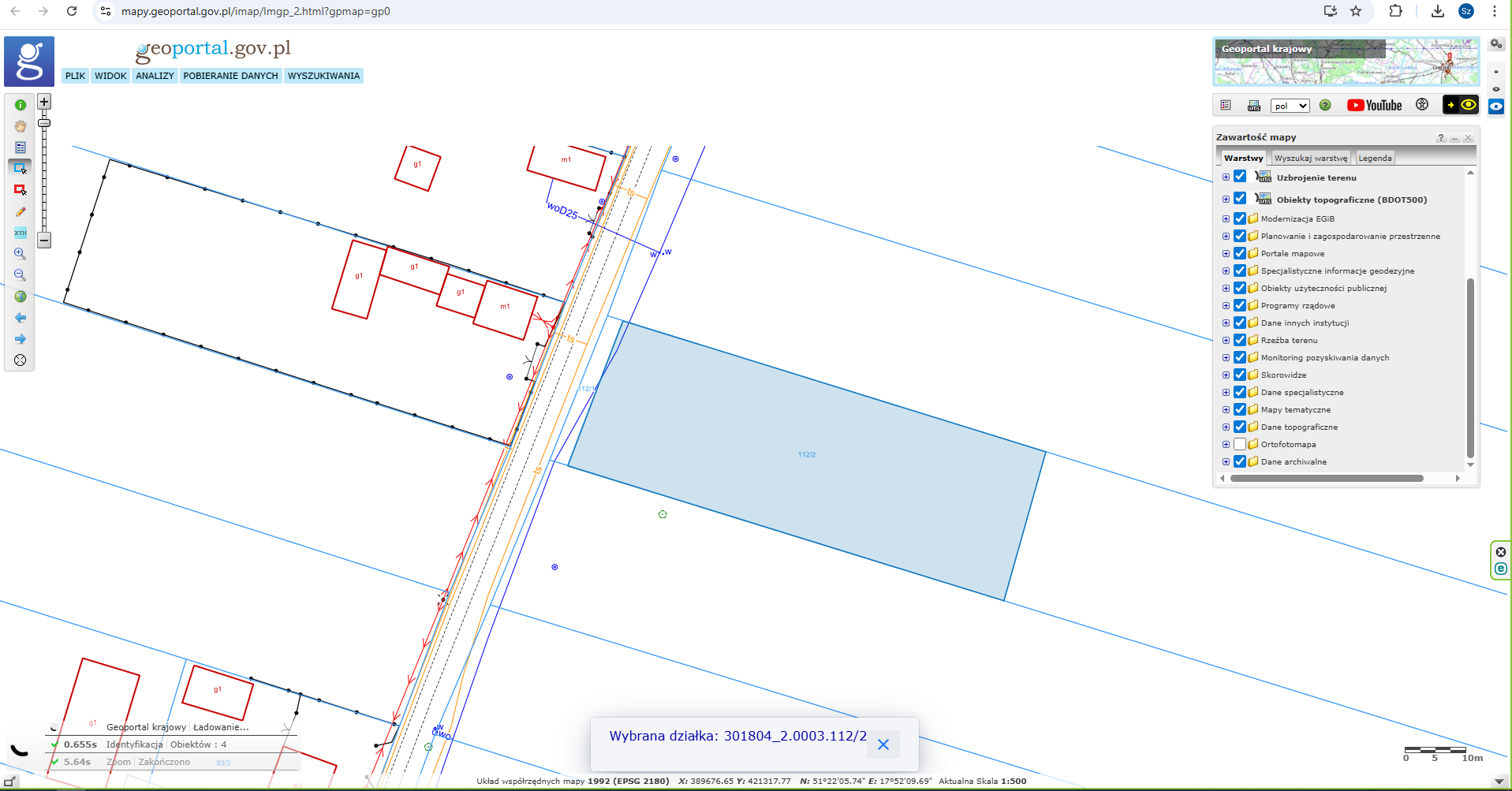Click the zoom slider plus button
The image size is (1512, 791).
pyautogui.click(x=44, y=102)
